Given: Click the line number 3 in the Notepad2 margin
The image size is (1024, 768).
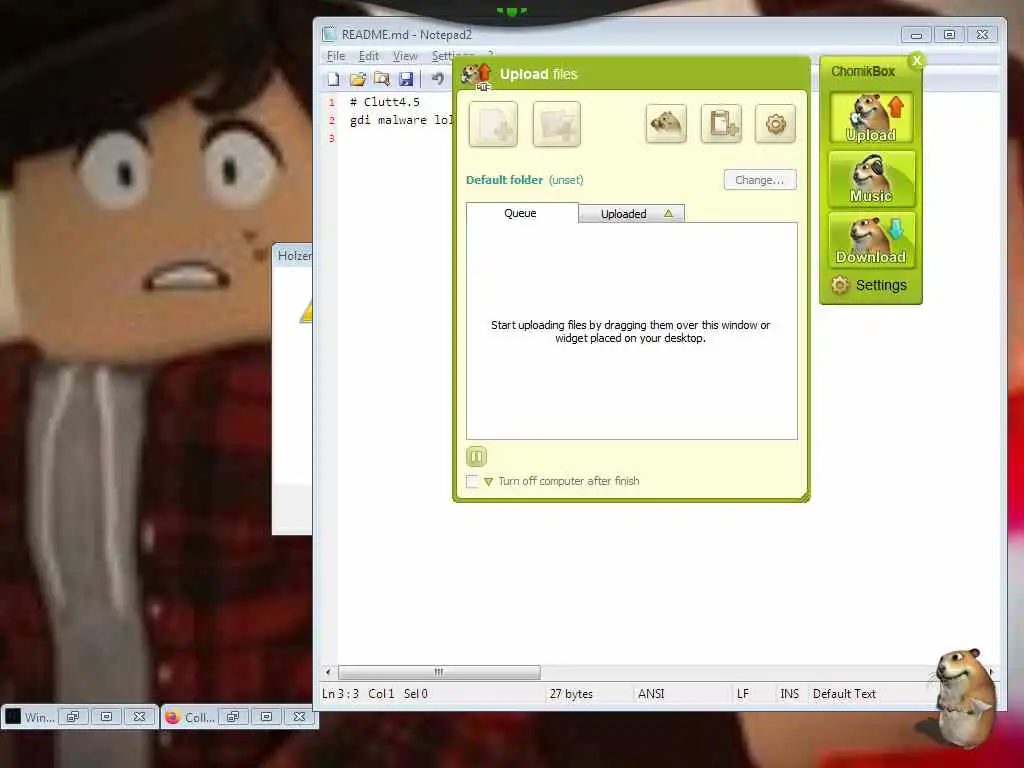Looking at the screenshot, I should point(332,138).
